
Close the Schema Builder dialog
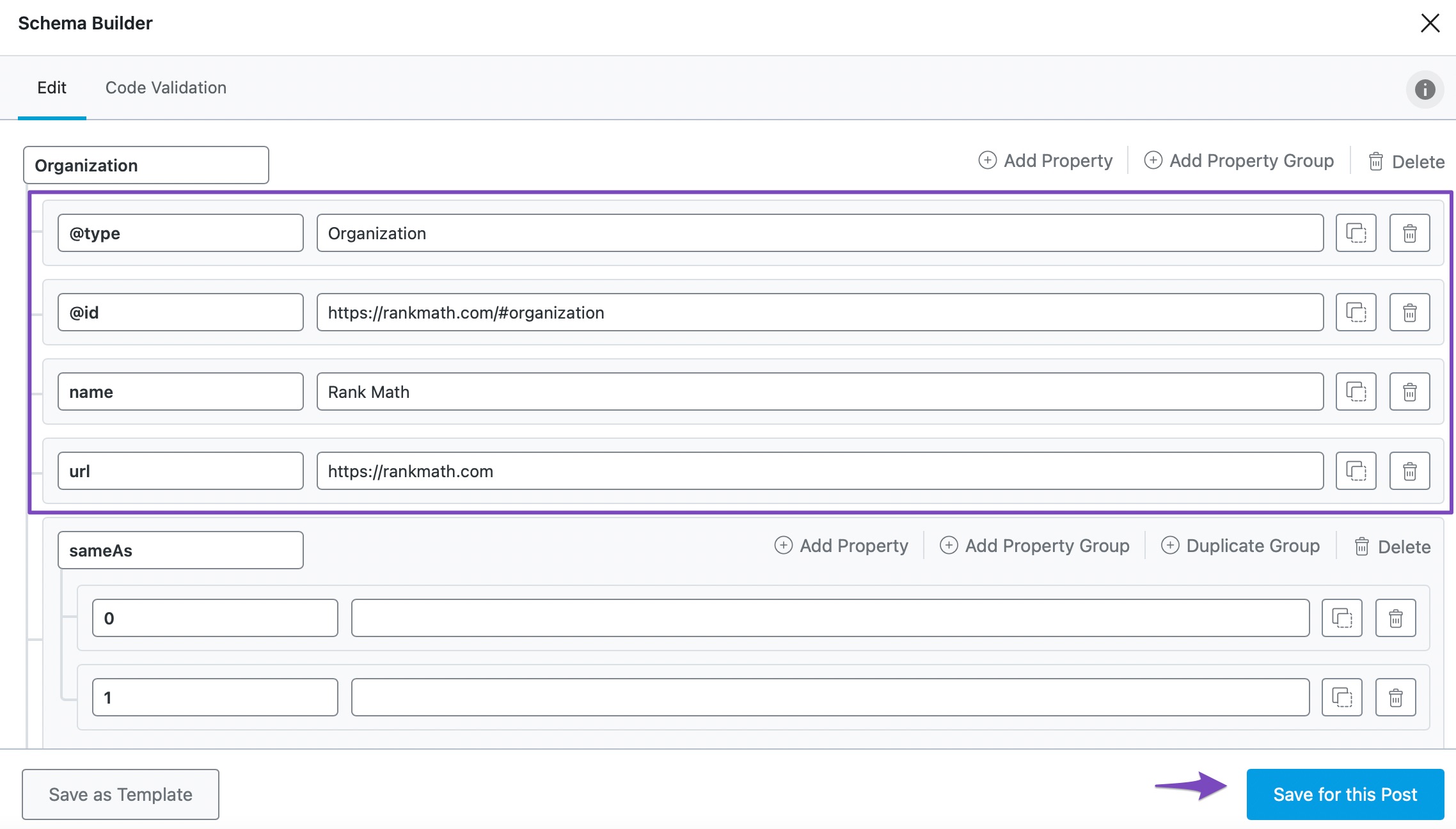[1430, 23]
